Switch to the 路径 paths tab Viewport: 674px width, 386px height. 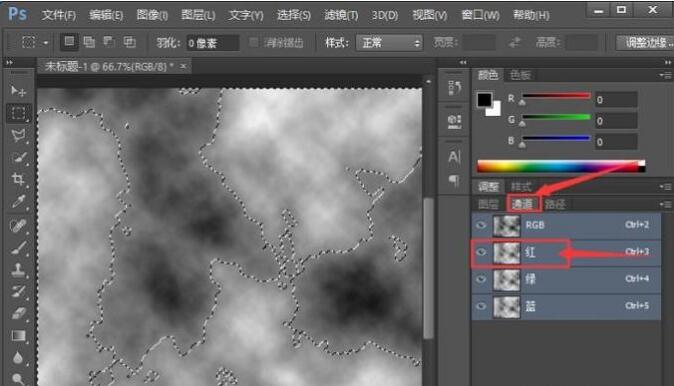click(555, 204)
